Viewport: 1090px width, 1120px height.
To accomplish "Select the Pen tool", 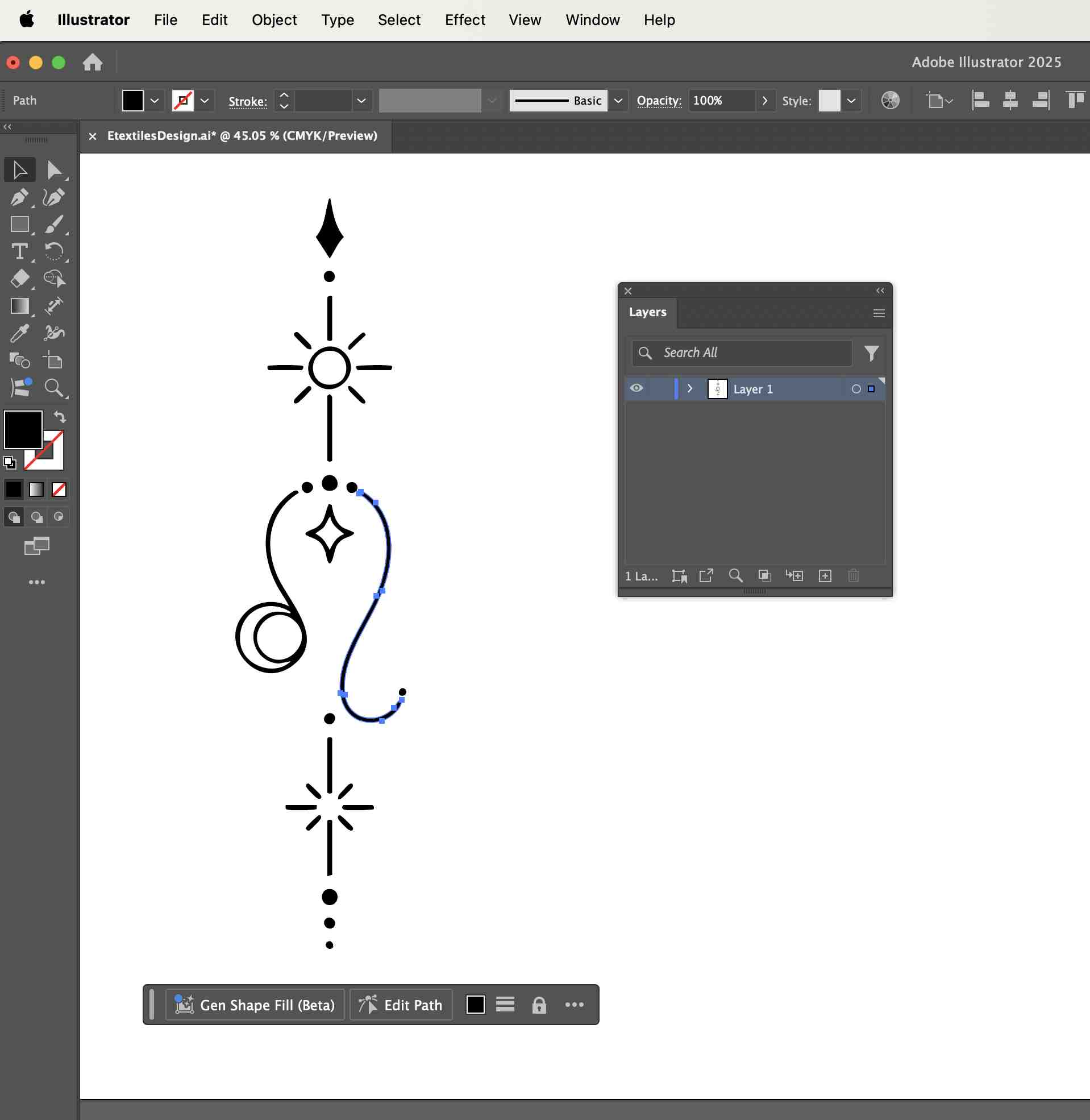I will click(x=19, y=197).
